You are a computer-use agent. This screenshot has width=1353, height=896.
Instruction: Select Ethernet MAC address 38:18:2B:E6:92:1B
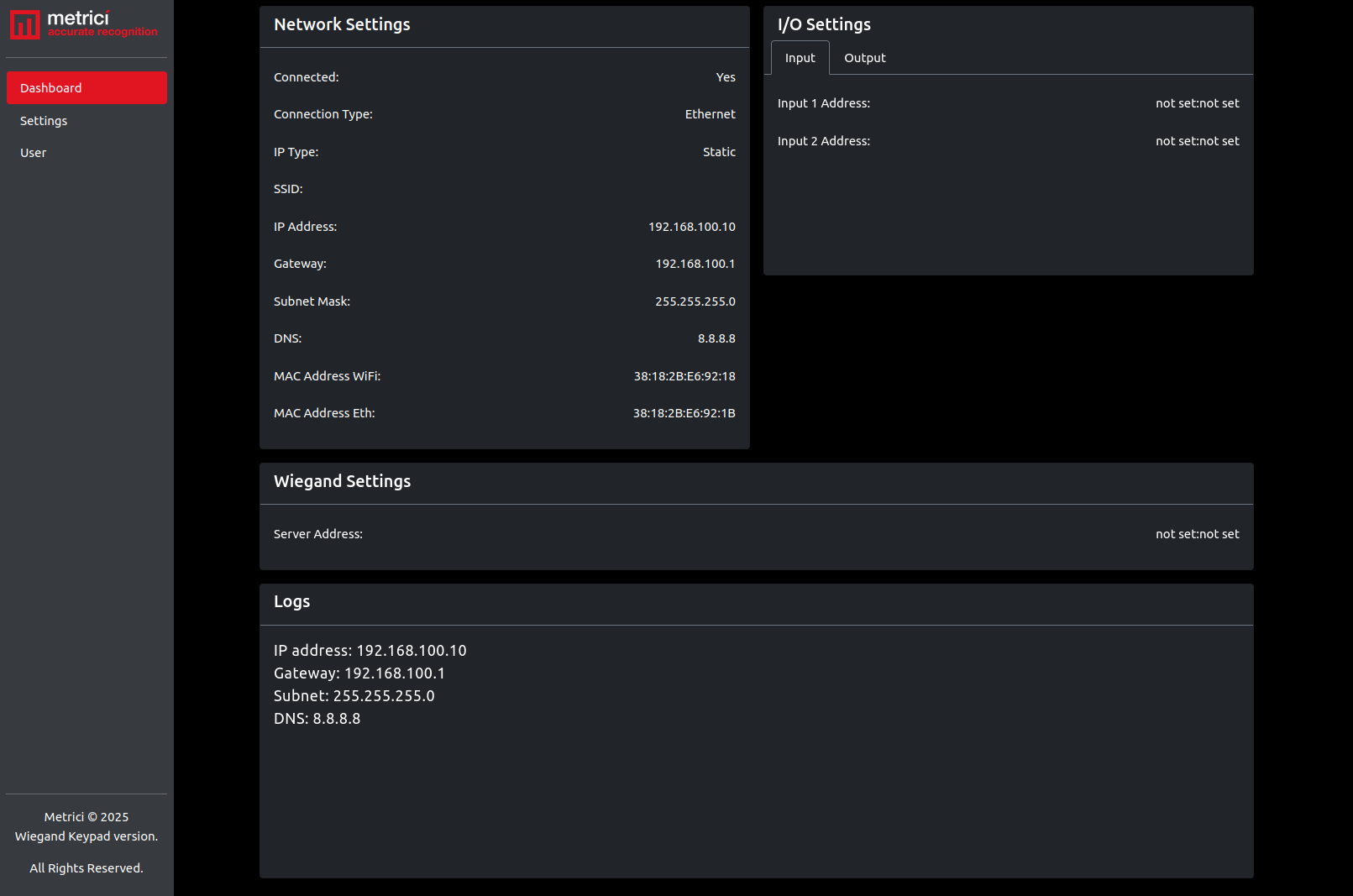pos(684,413)
